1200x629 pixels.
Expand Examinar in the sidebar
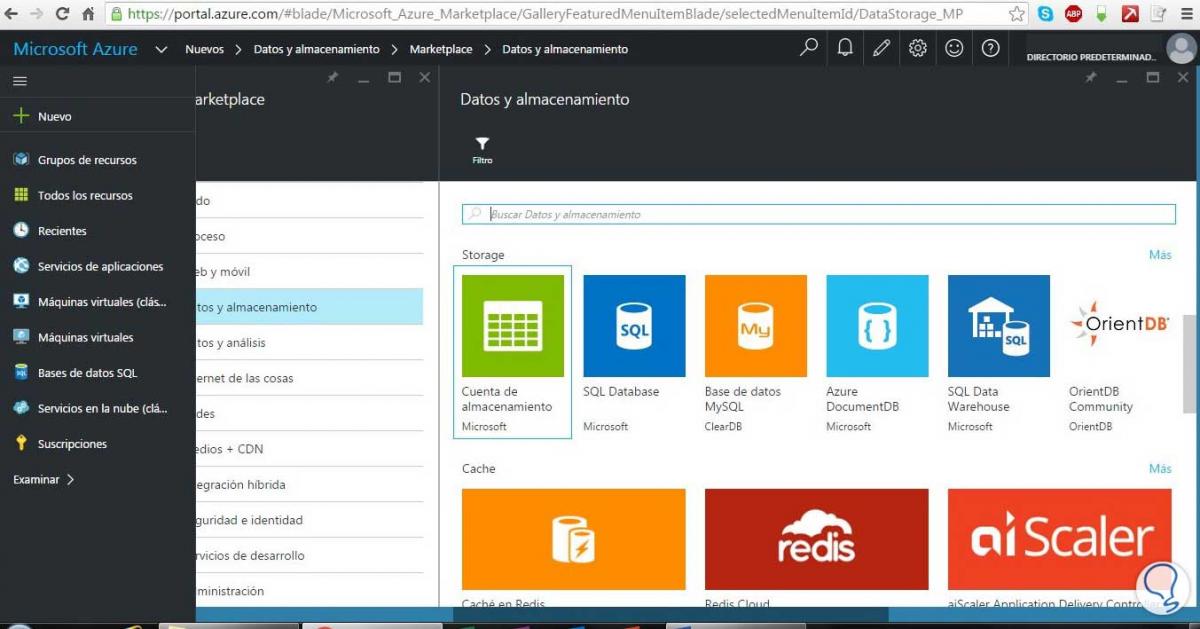44,479
